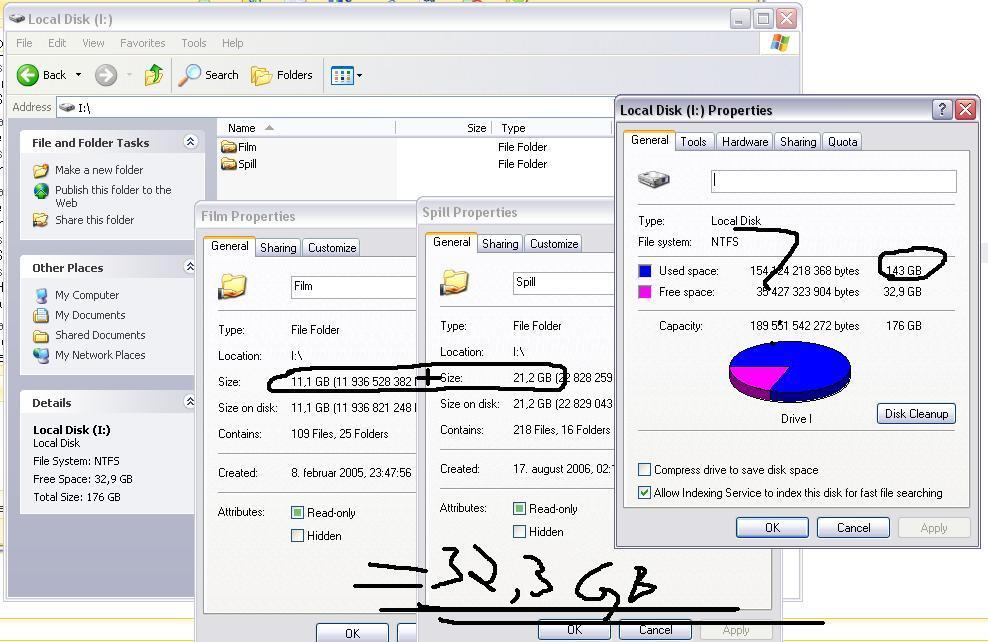This screenshot has height=642, width=988.
Task: Click the Film name field in Film Properties
Action: tap(353, 287)
